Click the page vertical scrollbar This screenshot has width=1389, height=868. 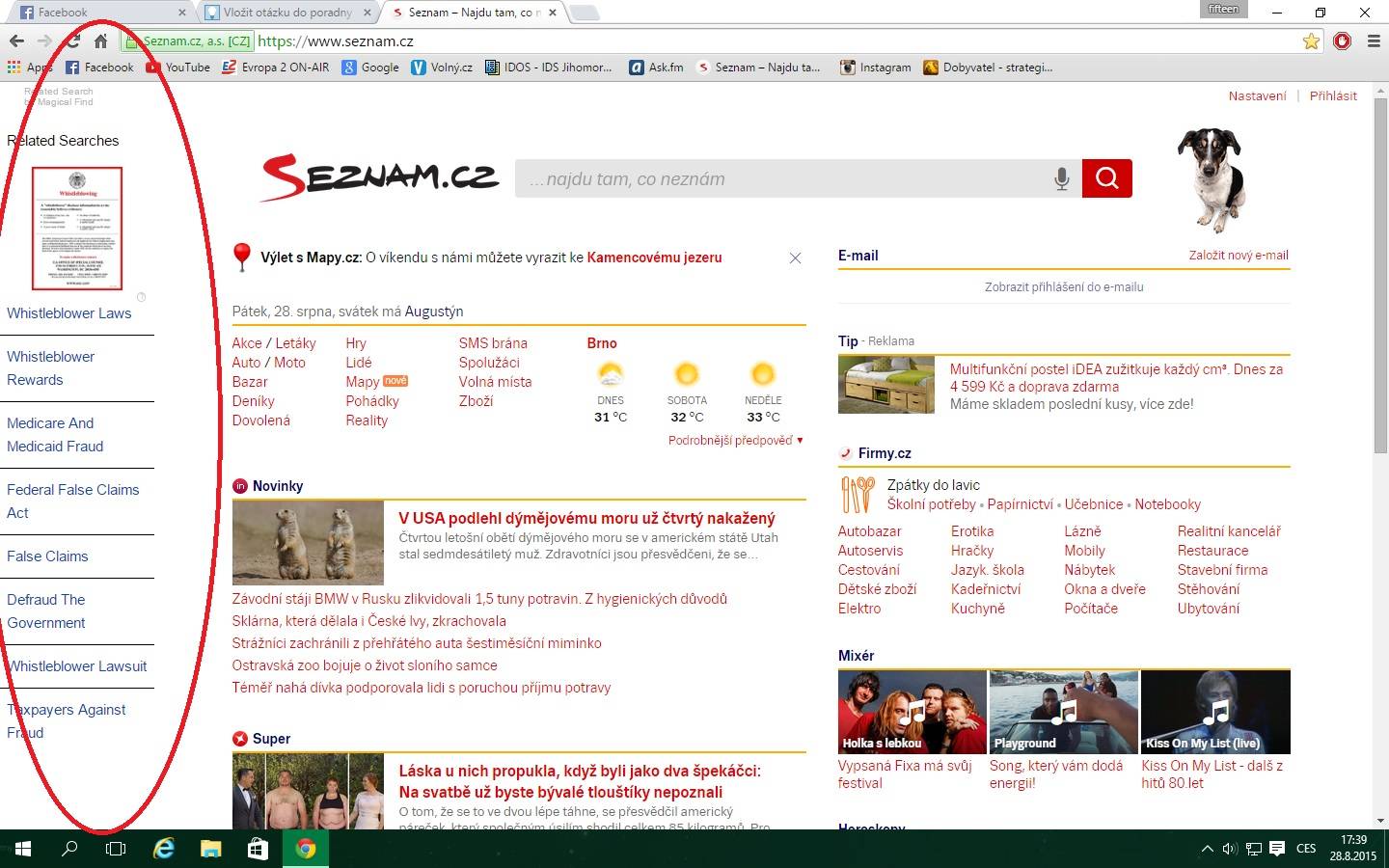tap(1380, 275)
